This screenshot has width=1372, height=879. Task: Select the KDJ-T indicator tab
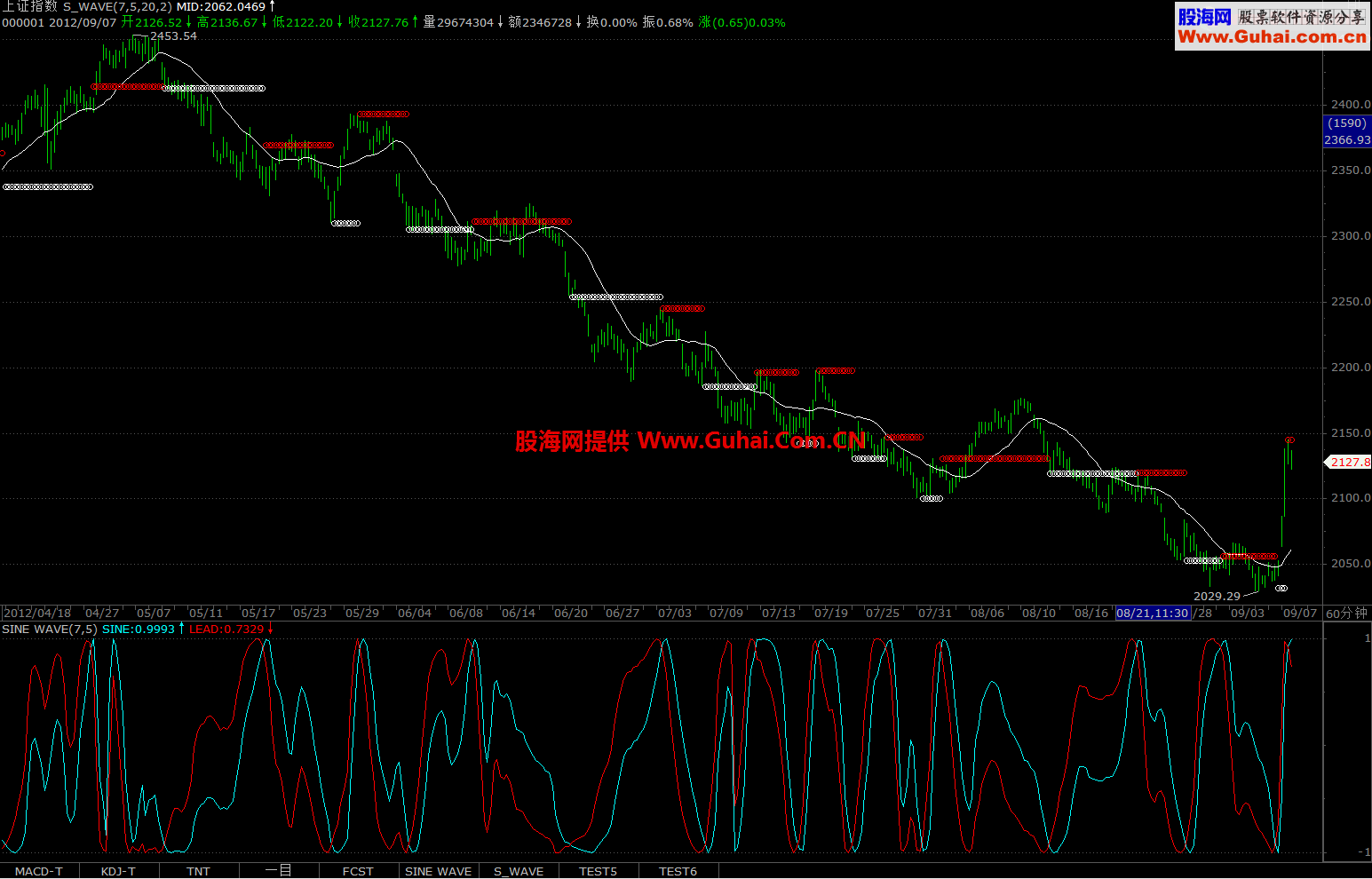point(118,871)
